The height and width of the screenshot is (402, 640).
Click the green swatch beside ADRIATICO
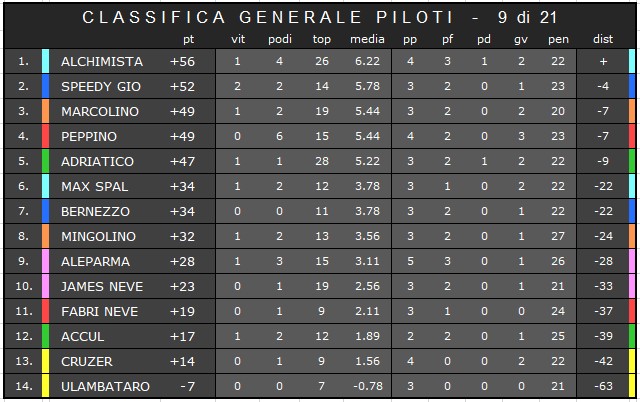45,161
